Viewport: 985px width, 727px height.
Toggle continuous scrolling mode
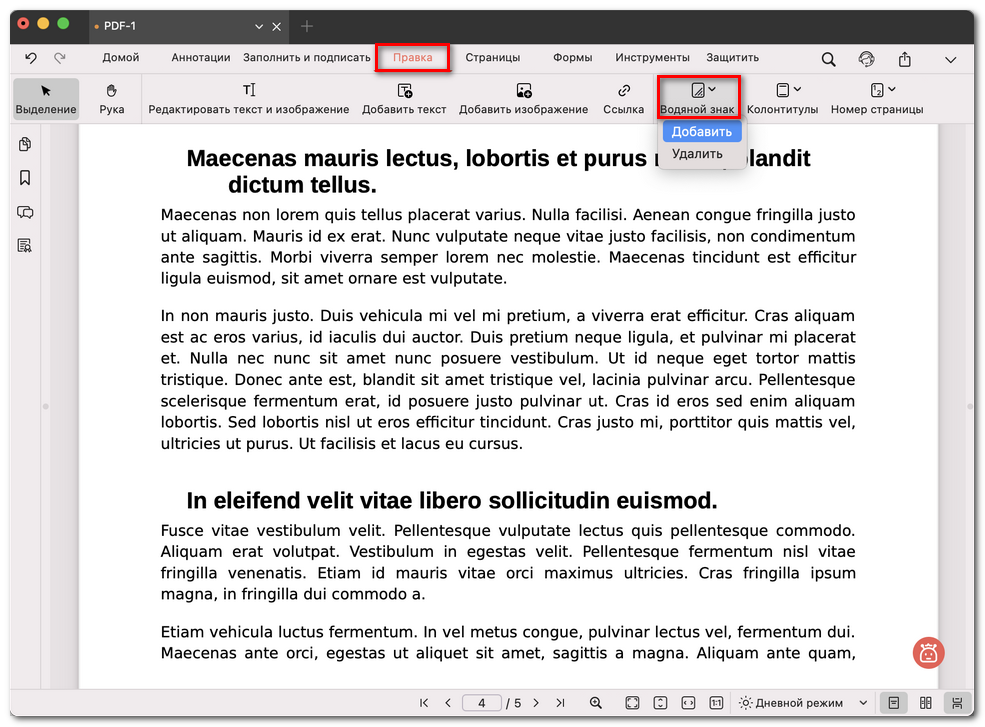pyautogui.click(x=957, y=703)
